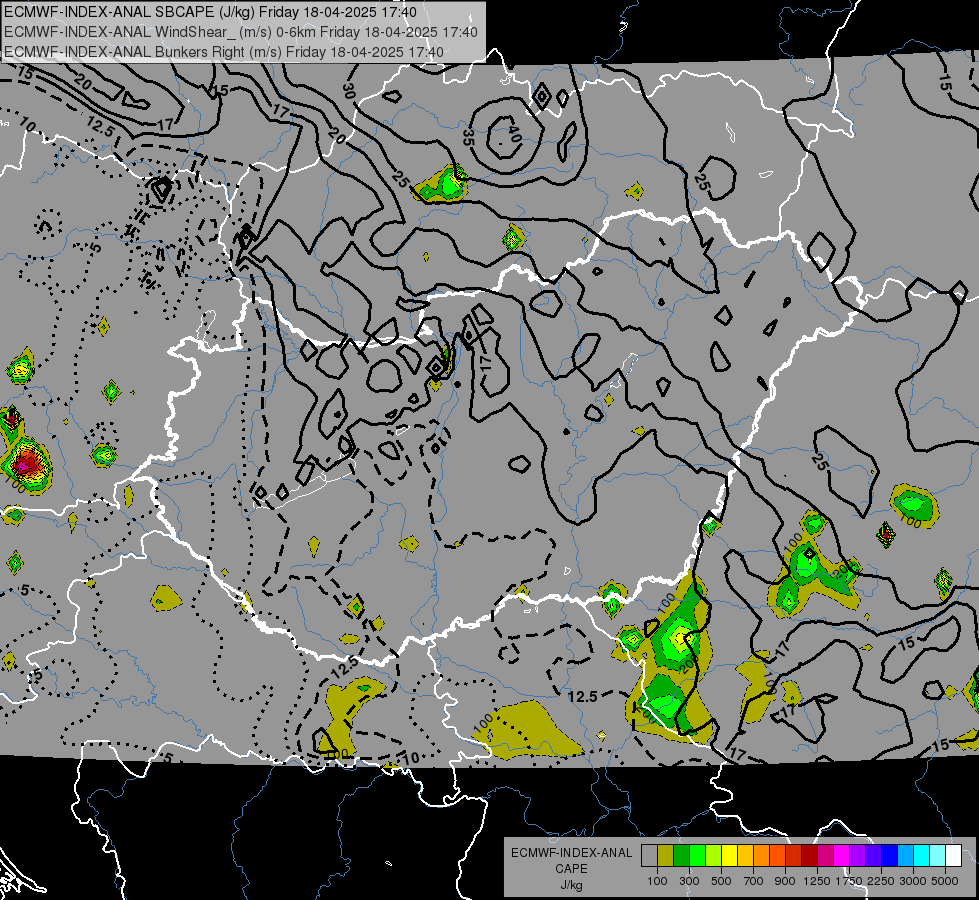Click the SBCAPE (J/kg) title line

coord(210,12)
